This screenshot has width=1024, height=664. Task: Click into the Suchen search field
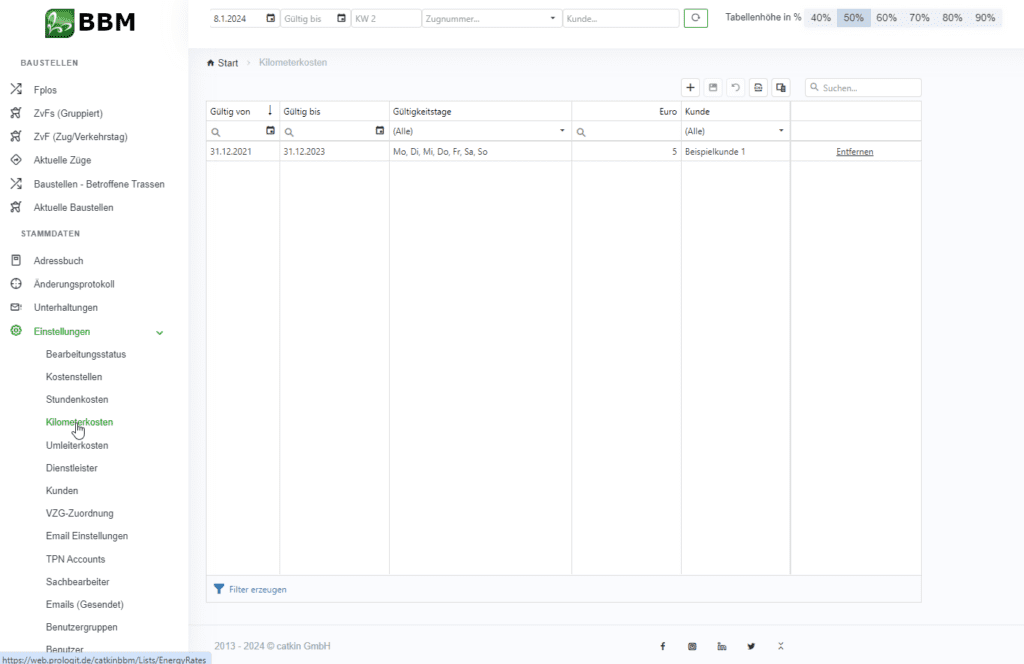[x=868, y=88]
